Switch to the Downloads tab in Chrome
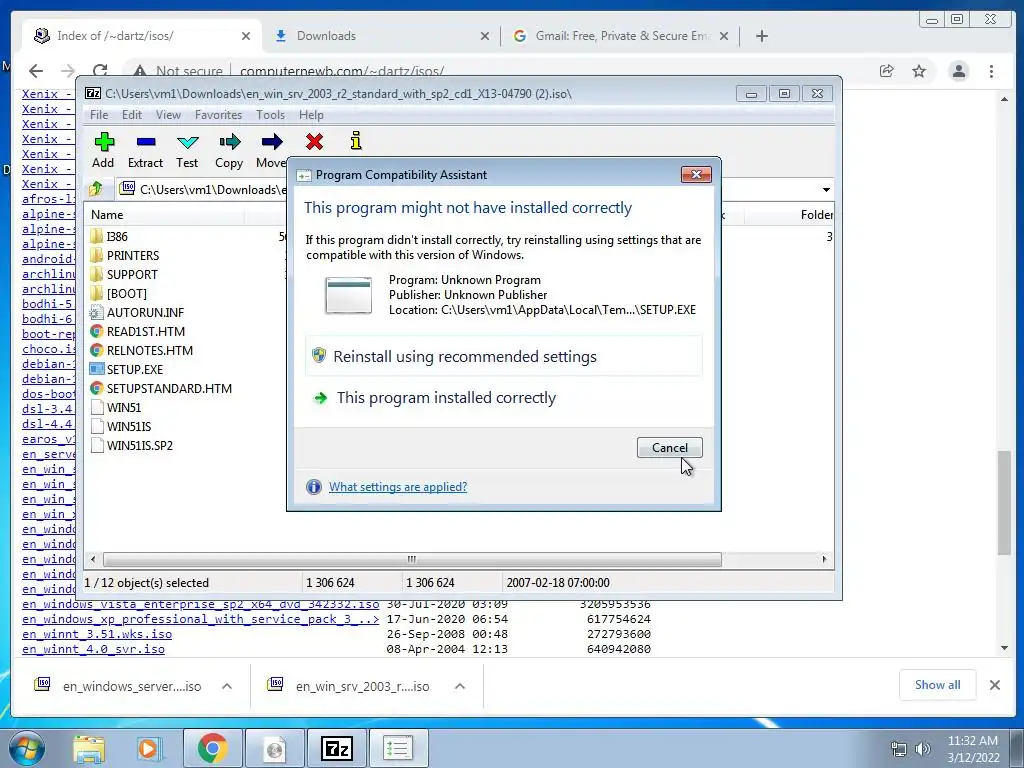Image resolution: width=1024 pixels, height=768 pixels. (382, 36)
